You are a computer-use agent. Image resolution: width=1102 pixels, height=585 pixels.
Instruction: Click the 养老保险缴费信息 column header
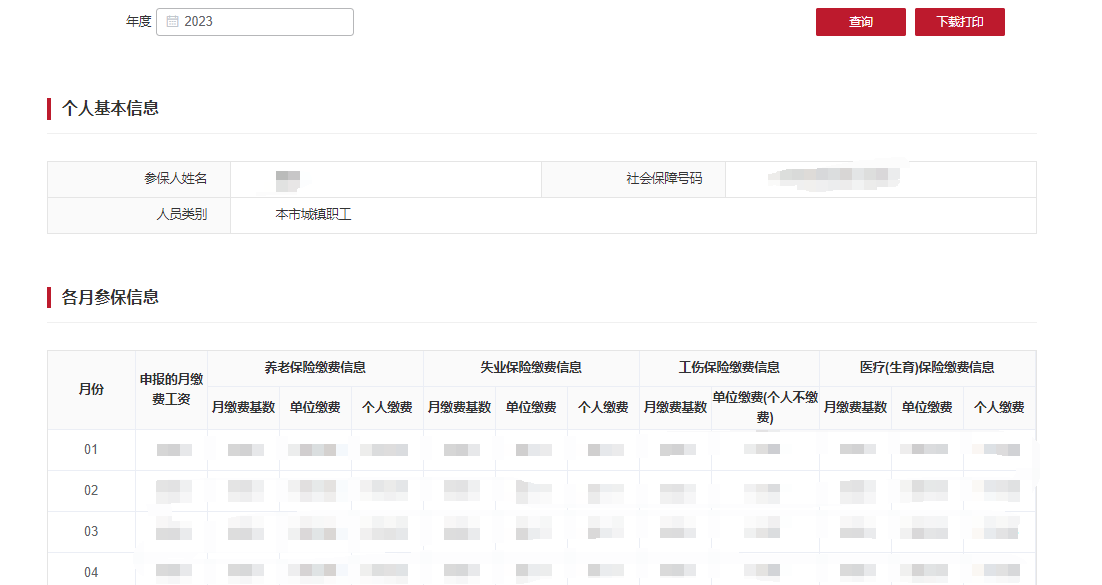click(x=314, y=367)
